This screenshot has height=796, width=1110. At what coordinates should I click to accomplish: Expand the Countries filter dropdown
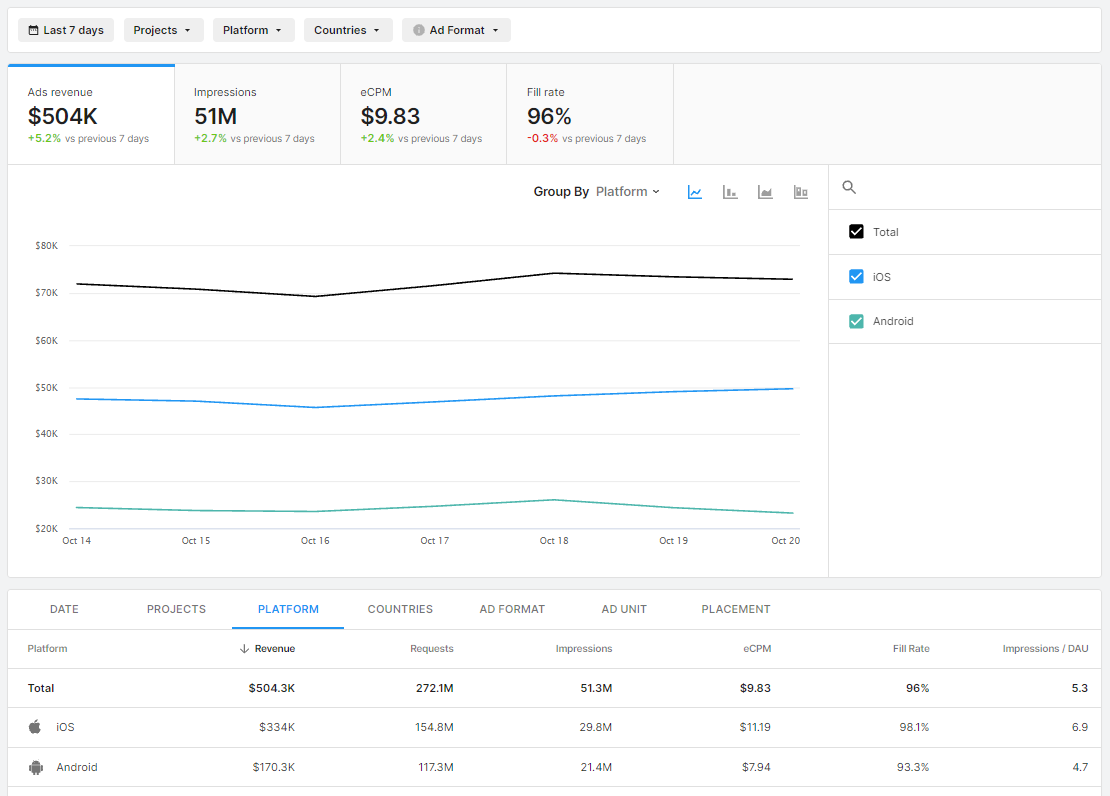(x=347, y=30)
